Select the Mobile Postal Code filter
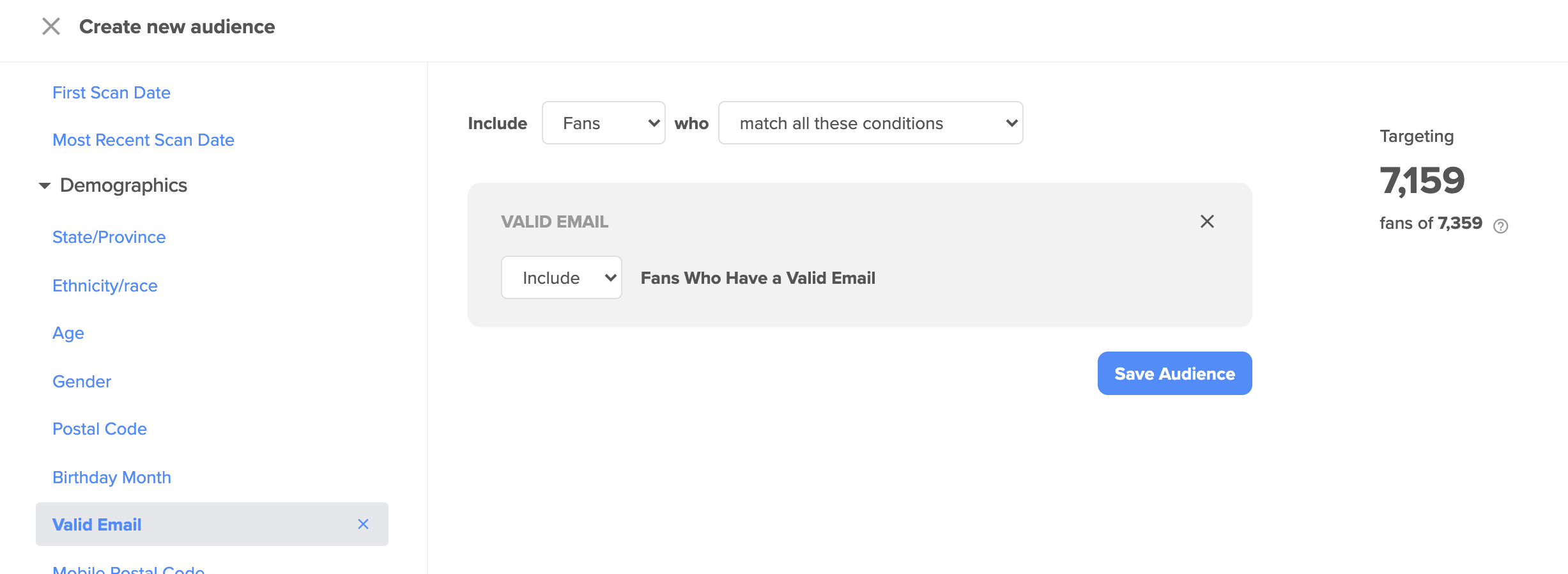The width and height of the screenshot is (1568, 574). (x=128, y=568)
